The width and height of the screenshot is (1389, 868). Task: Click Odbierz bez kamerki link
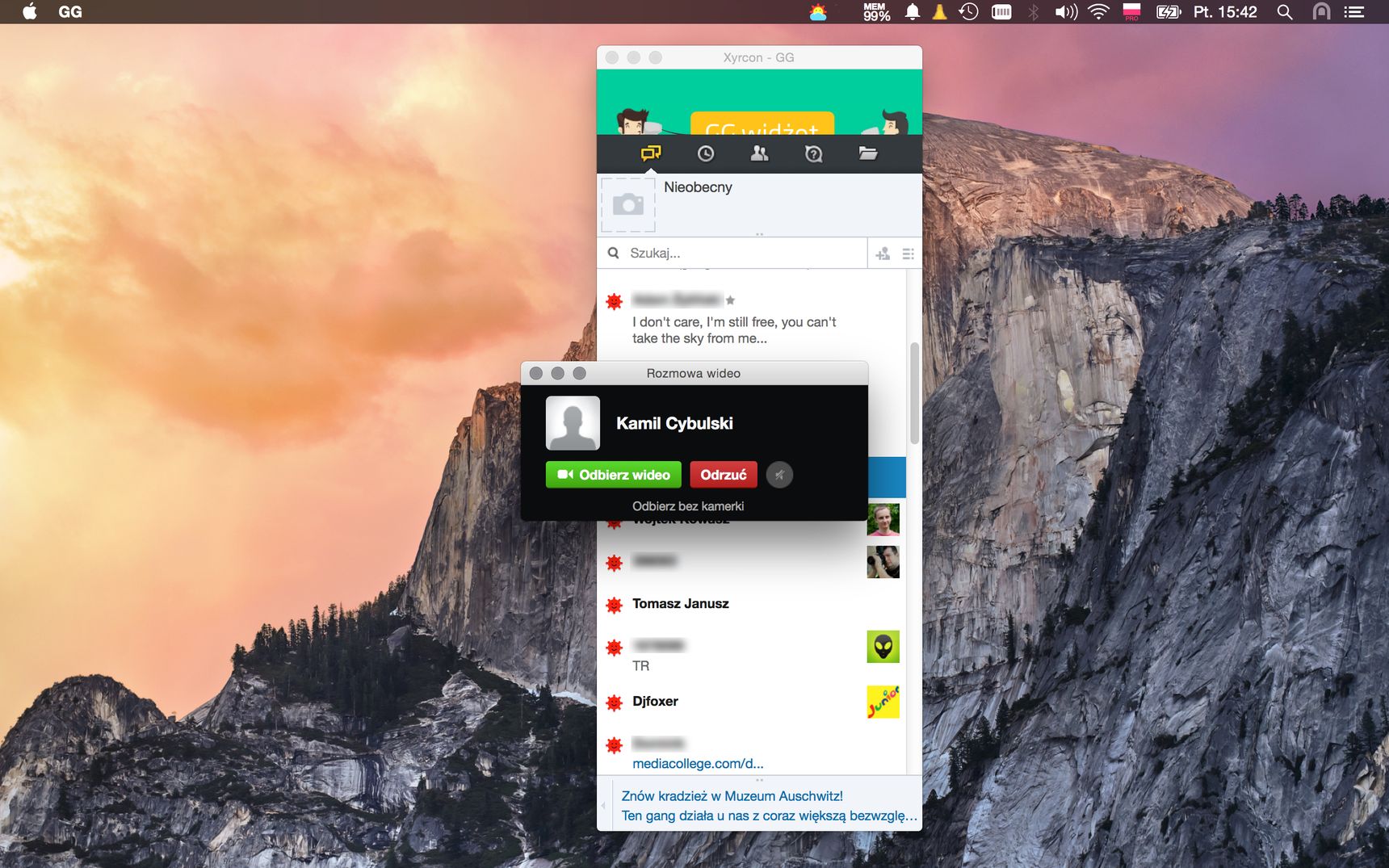coord(688,506)
